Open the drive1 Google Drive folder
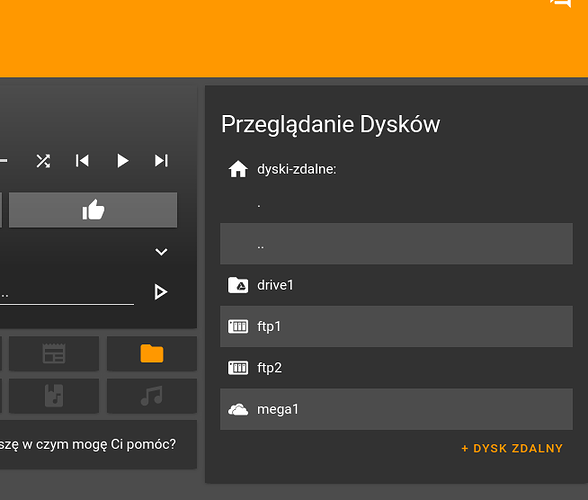The width and height of the screenshot is (588, 500). (x=396, y=285)
